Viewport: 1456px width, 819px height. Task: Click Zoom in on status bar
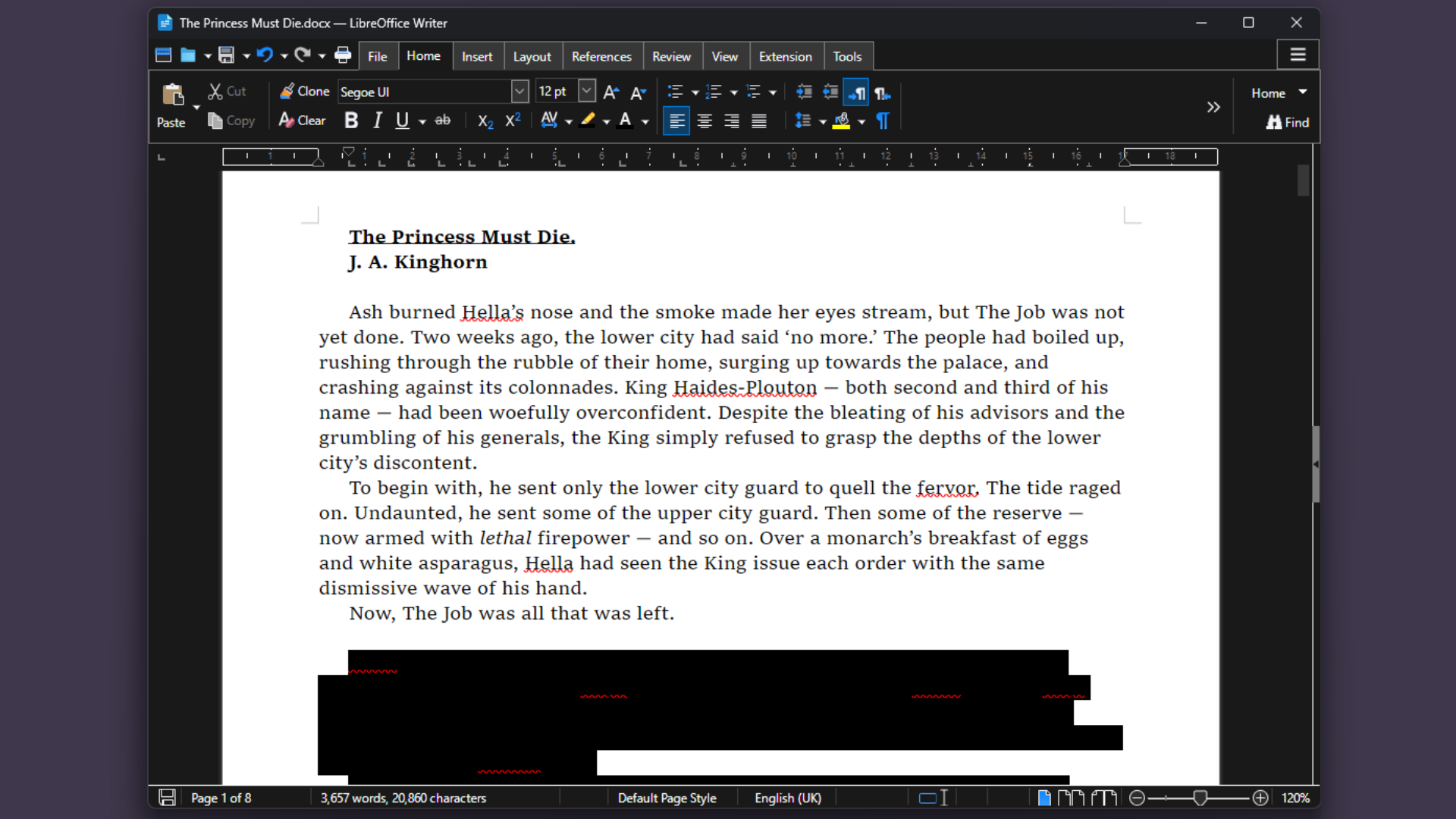(1261, 797)
